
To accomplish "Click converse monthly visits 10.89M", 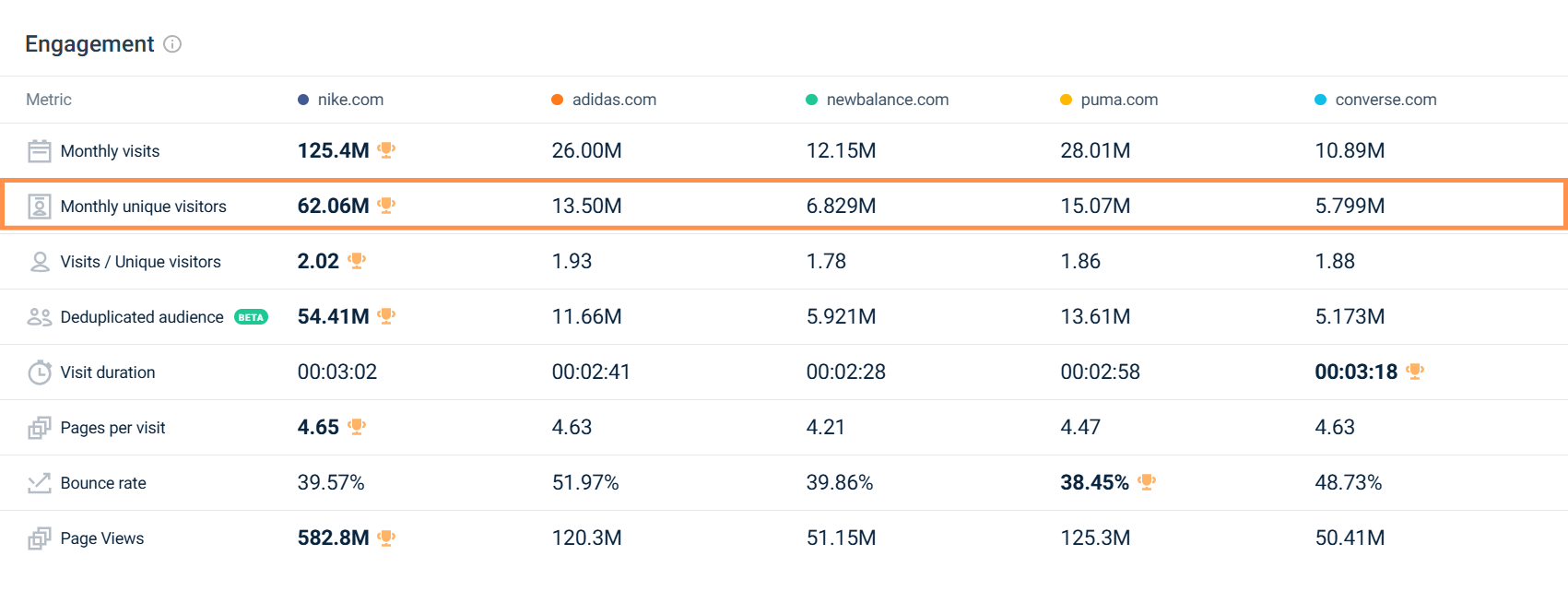I will point(1350,150).
